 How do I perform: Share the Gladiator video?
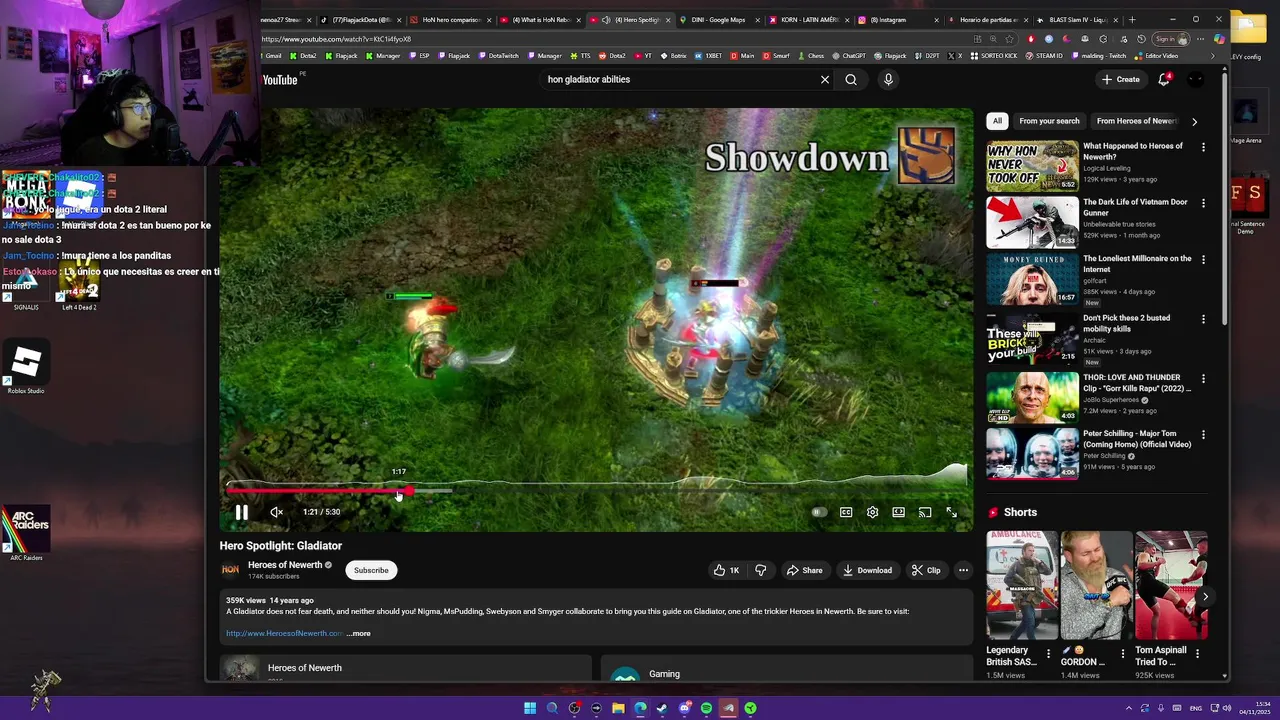(804, 570)
